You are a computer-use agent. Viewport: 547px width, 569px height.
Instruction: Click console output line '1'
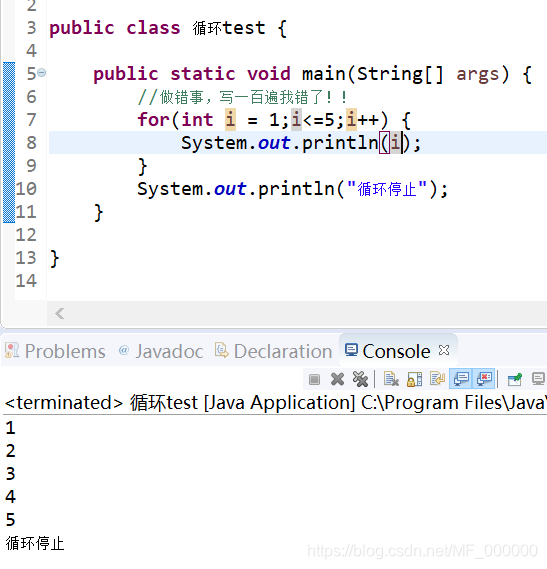click(x=10, y=428)
